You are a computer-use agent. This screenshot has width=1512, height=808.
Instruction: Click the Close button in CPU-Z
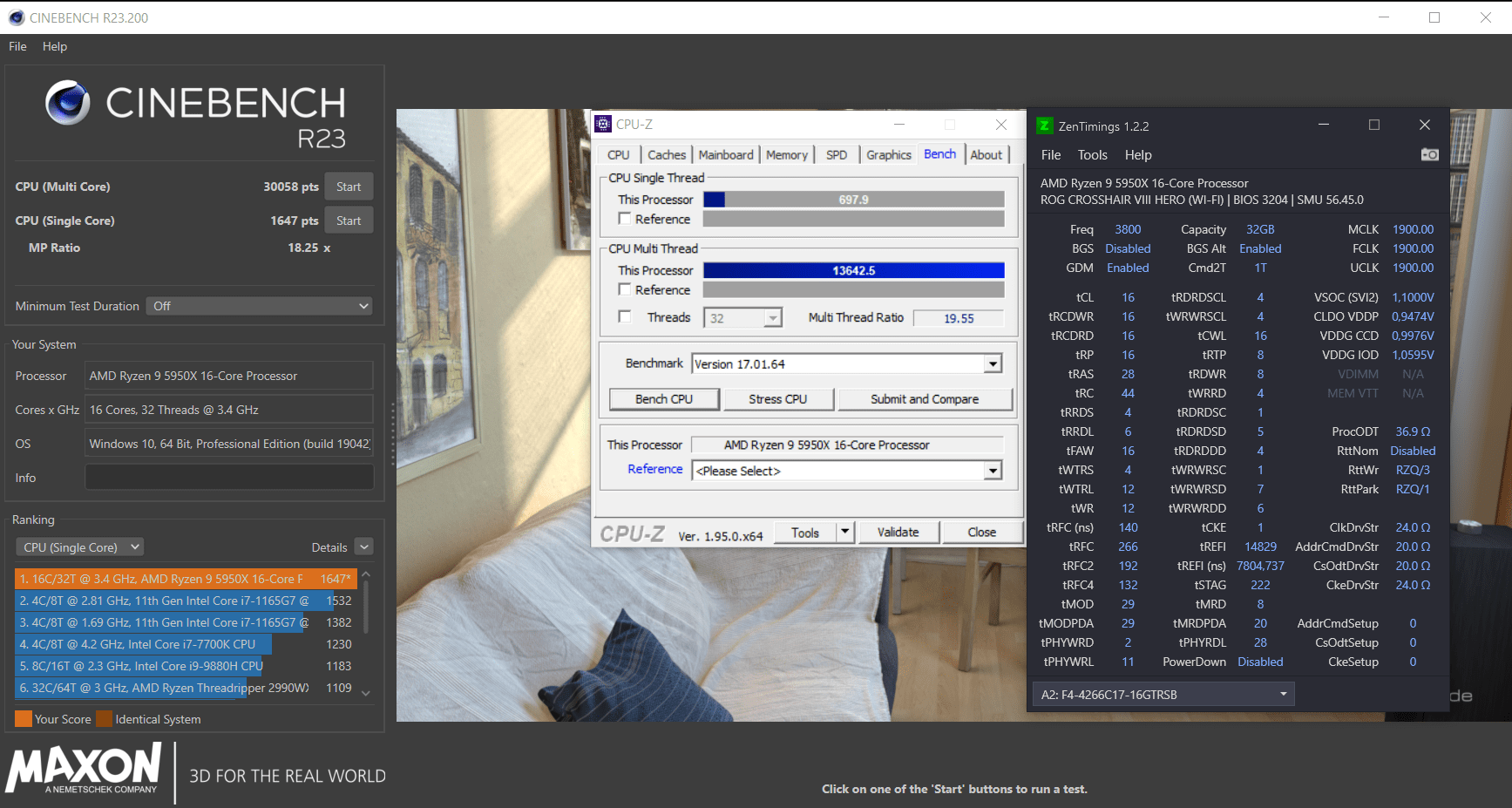(982, 532)
